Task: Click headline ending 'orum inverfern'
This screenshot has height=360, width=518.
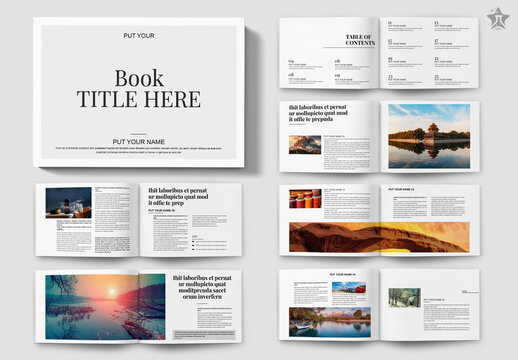Action: tap(202, 287)
